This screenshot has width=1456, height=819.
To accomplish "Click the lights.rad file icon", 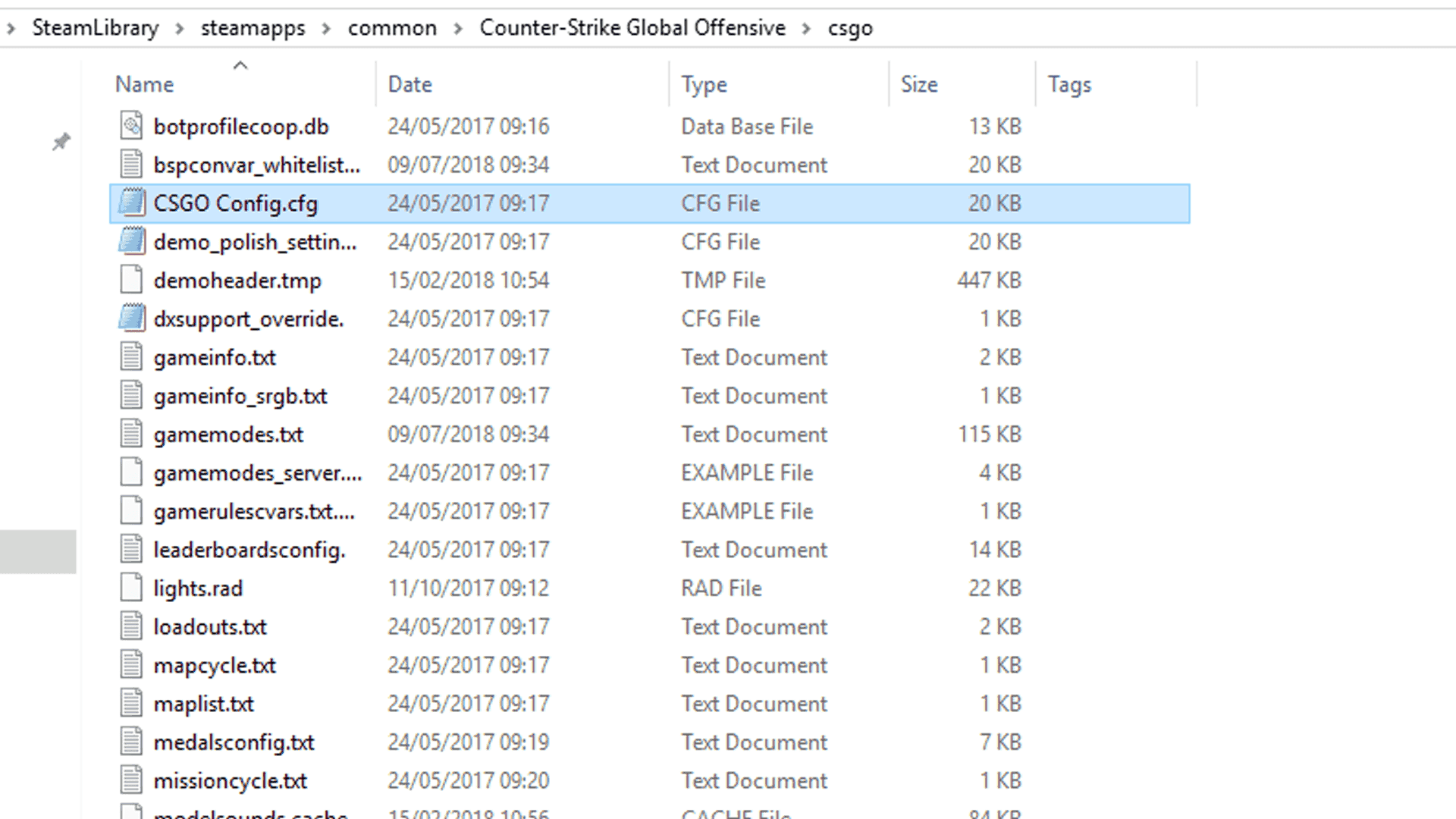I will coord(131,588).
